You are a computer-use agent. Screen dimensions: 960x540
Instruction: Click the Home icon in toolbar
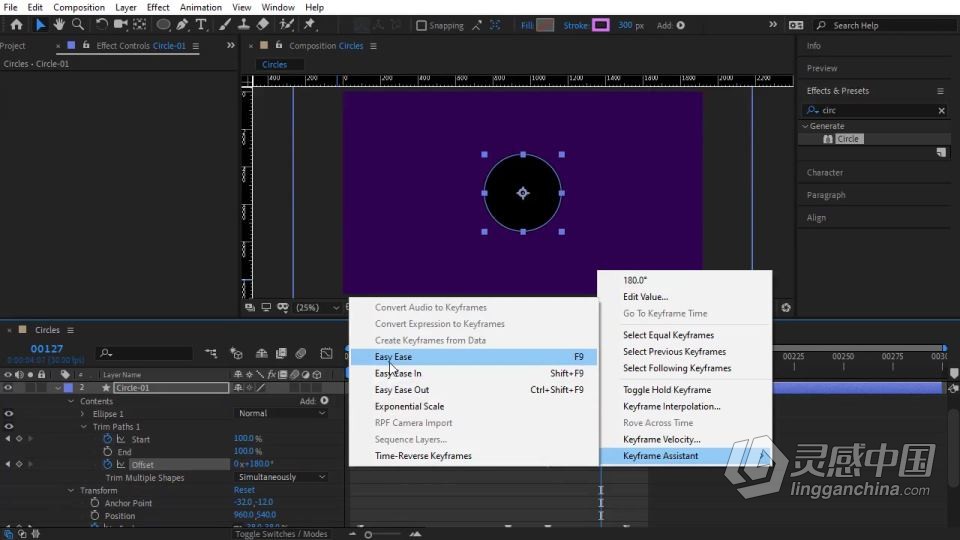click(17, 24)
